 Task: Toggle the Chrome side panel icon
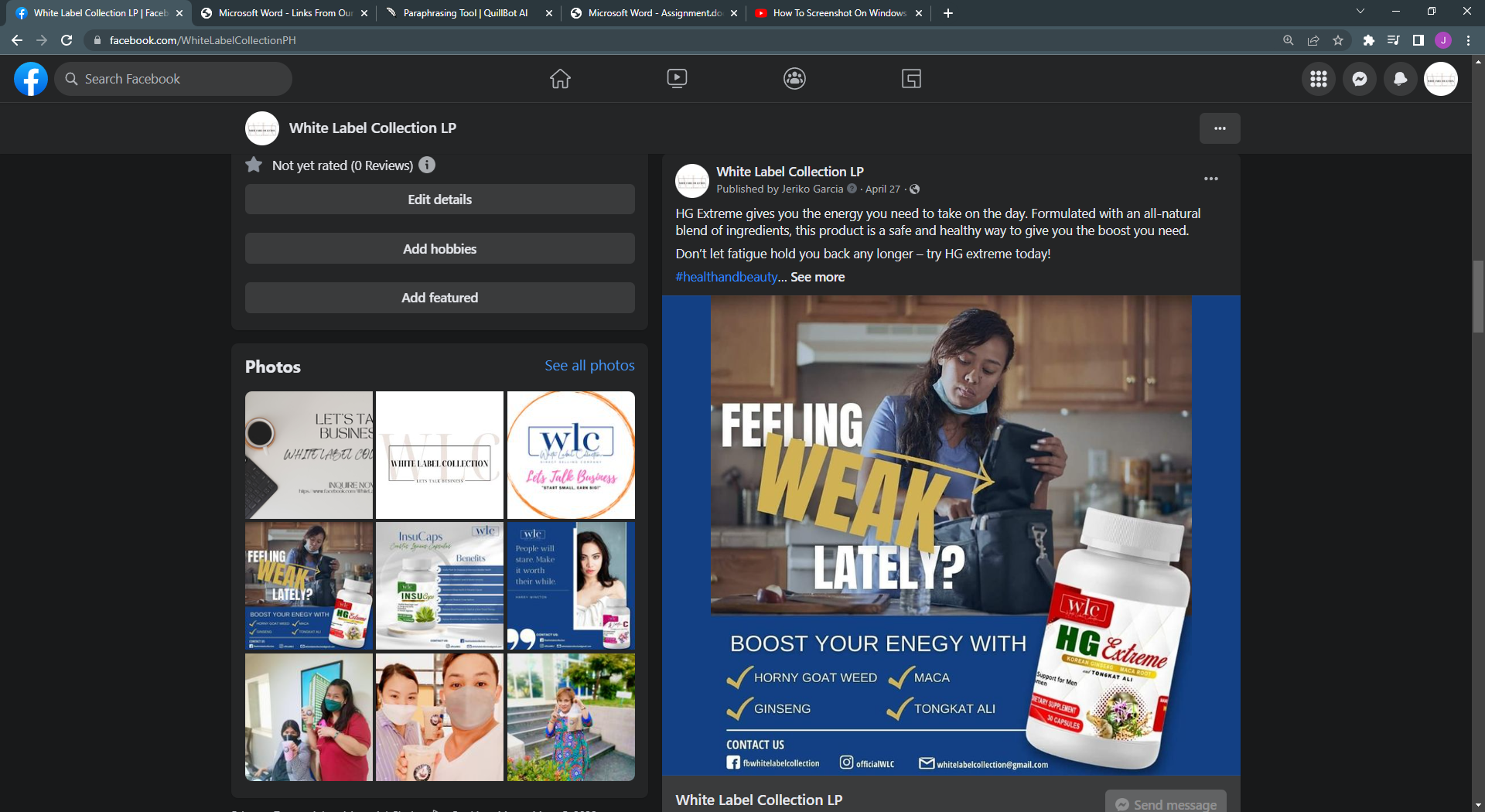point(1418,40)
